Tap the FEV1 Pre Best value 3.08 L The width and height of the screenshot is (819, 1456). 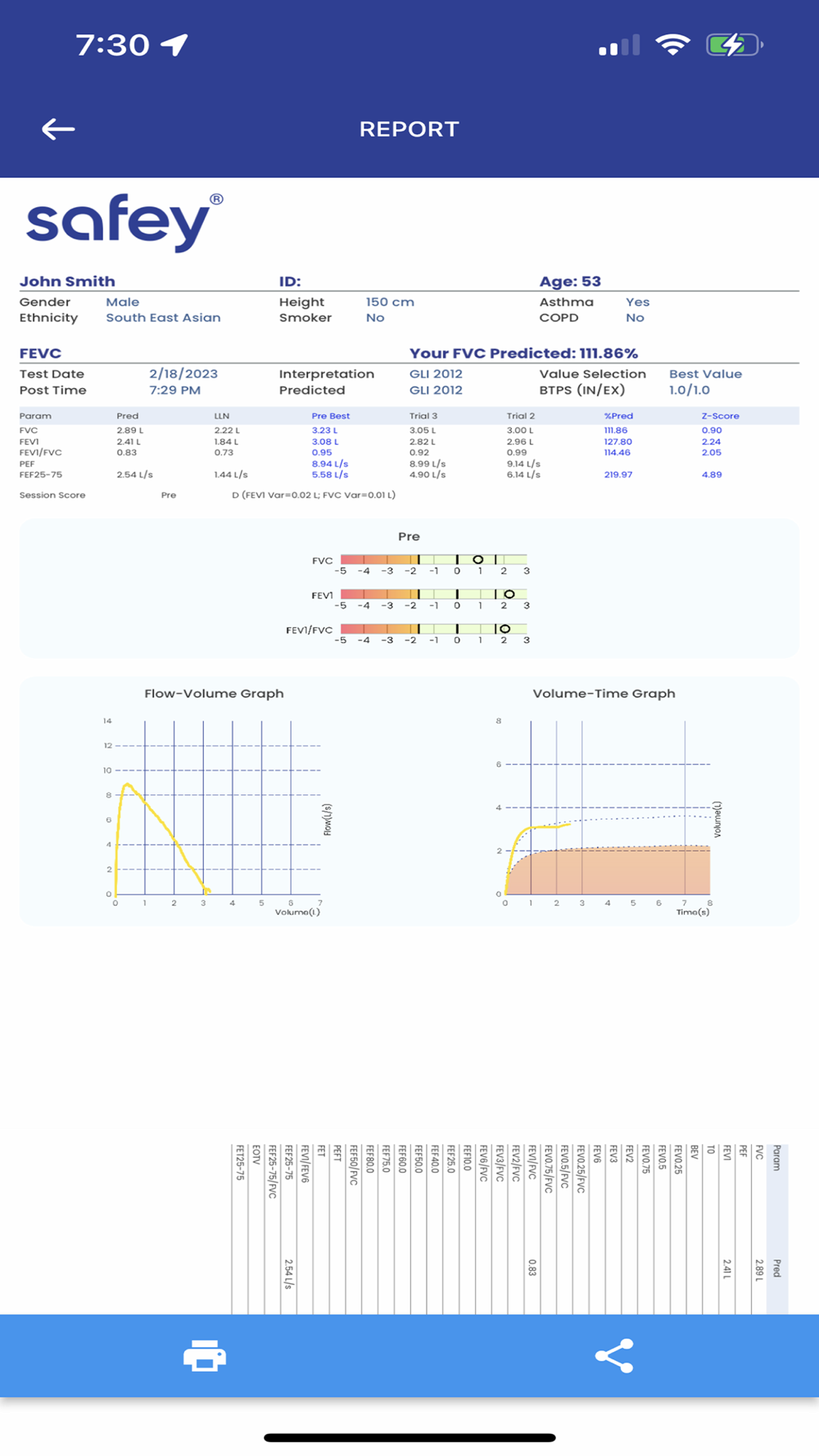(x=325, y=441)
